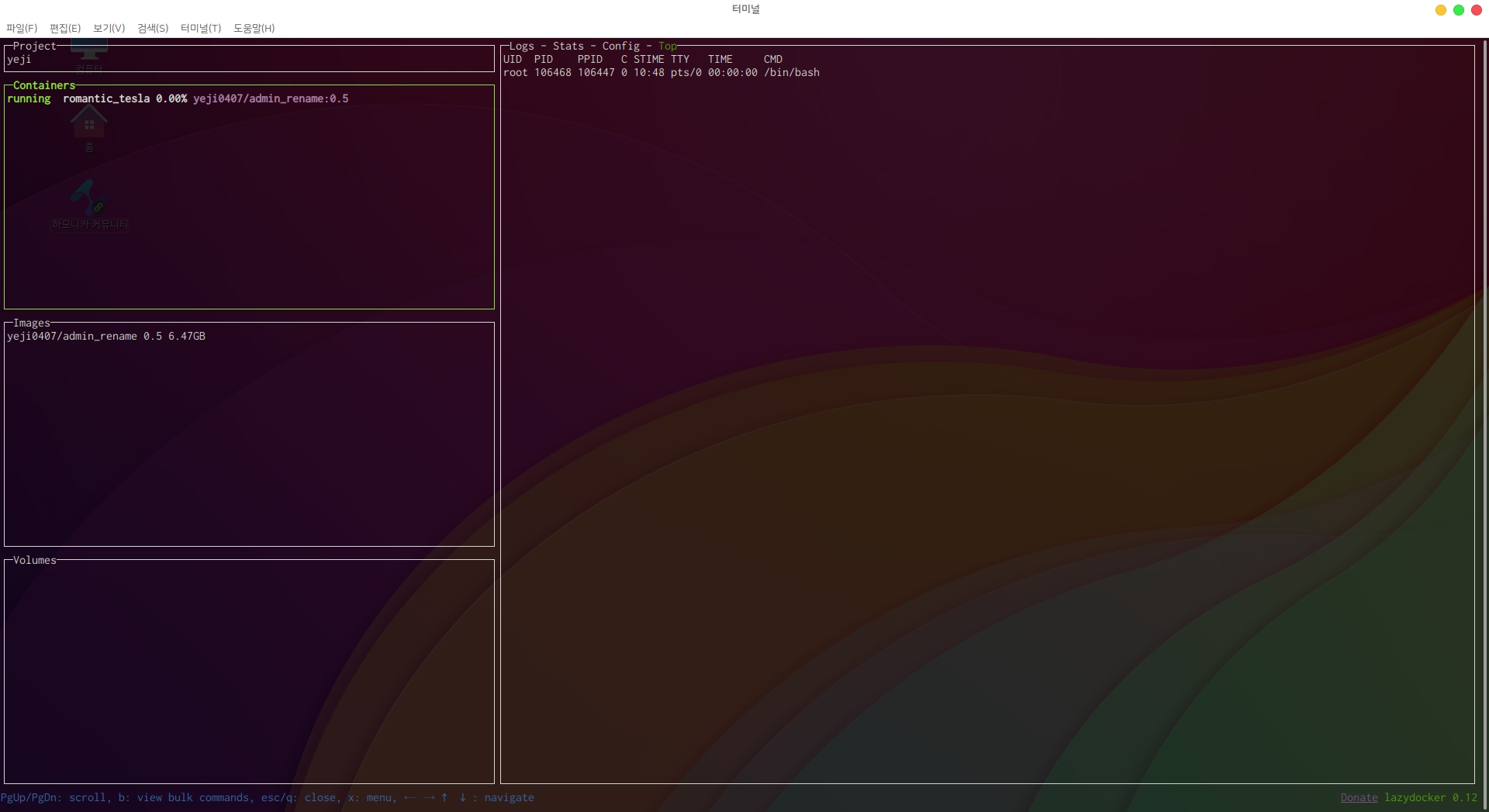Open the 파일(F) menu

click(x=22, y=28)
